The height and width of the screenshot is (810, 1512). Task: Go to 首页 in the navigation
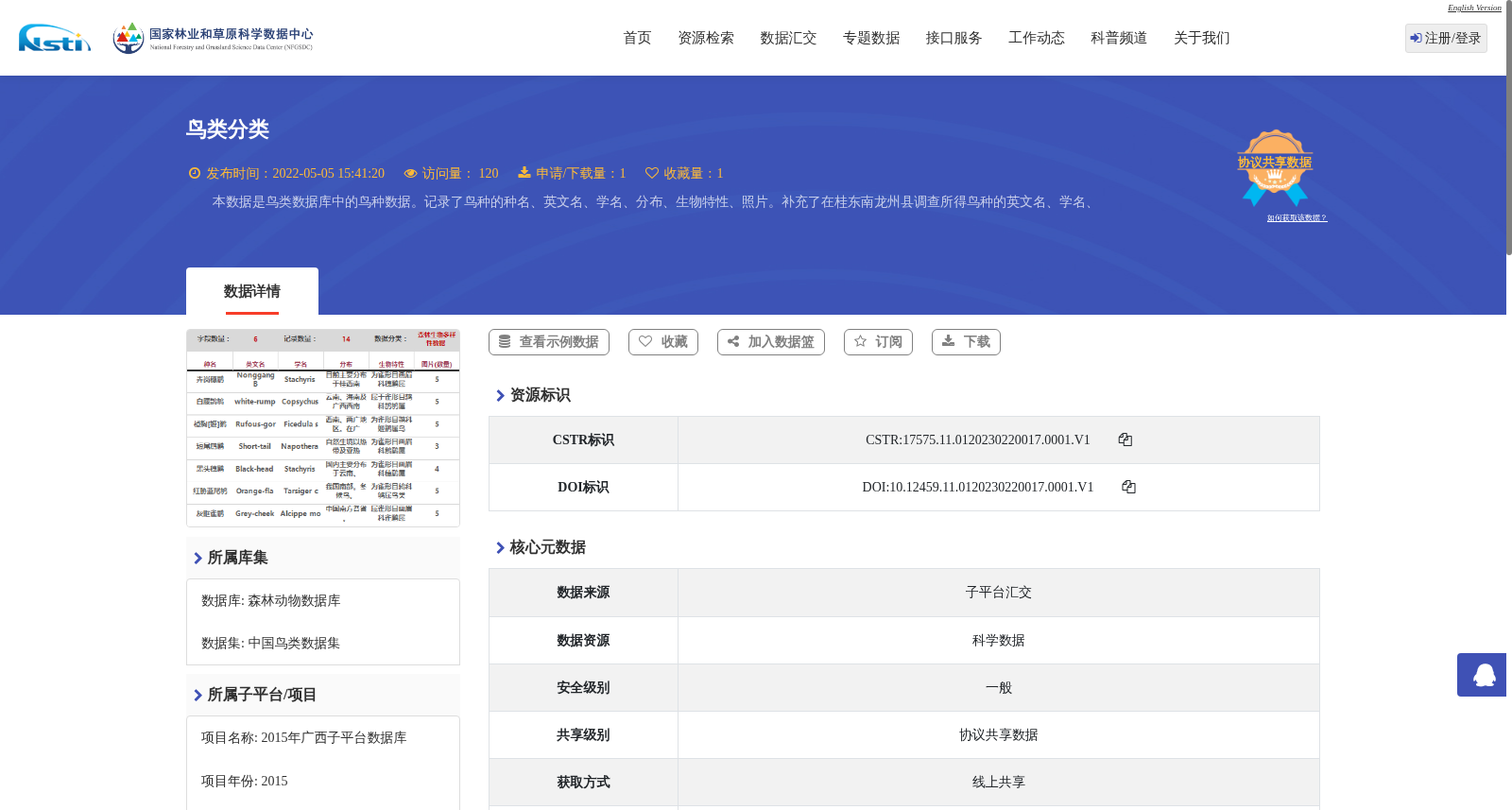637,38
